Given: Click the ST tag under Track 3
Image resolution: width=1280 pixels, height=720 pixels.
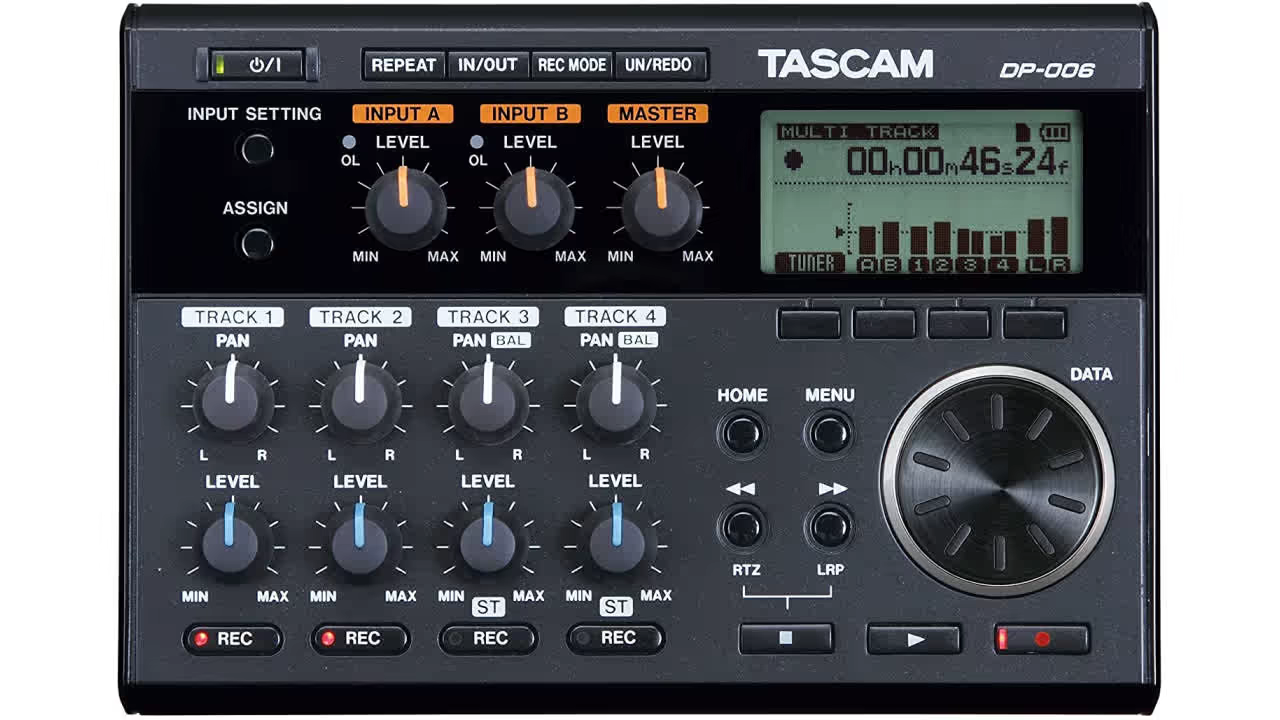Looking at the screenshot, I should click(x=488, y=607).
